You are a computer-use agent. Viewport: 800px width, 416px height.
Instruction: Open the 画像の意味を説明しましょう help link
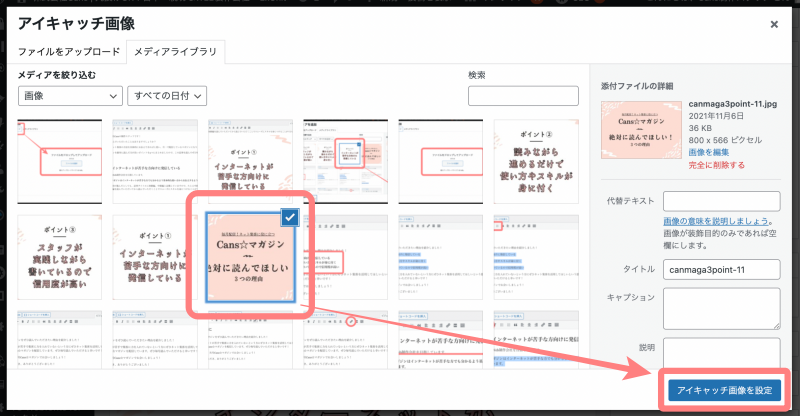point(717,220)
